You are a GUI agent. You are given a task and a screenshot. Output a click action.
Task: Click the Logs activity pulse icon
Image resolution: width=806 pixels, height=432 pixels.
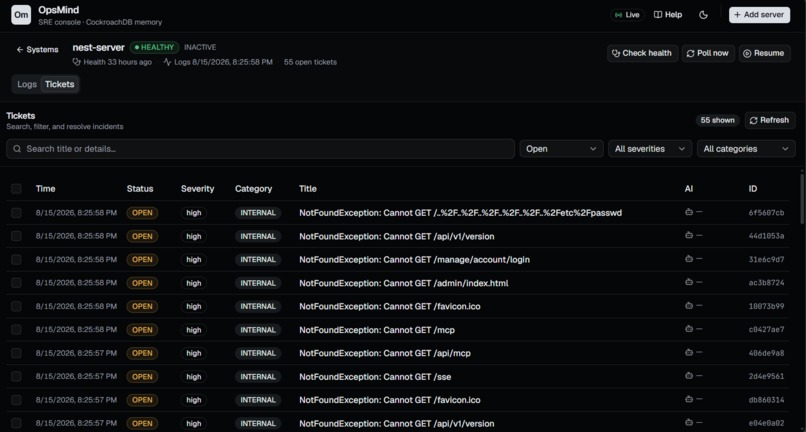click(167, 62)
